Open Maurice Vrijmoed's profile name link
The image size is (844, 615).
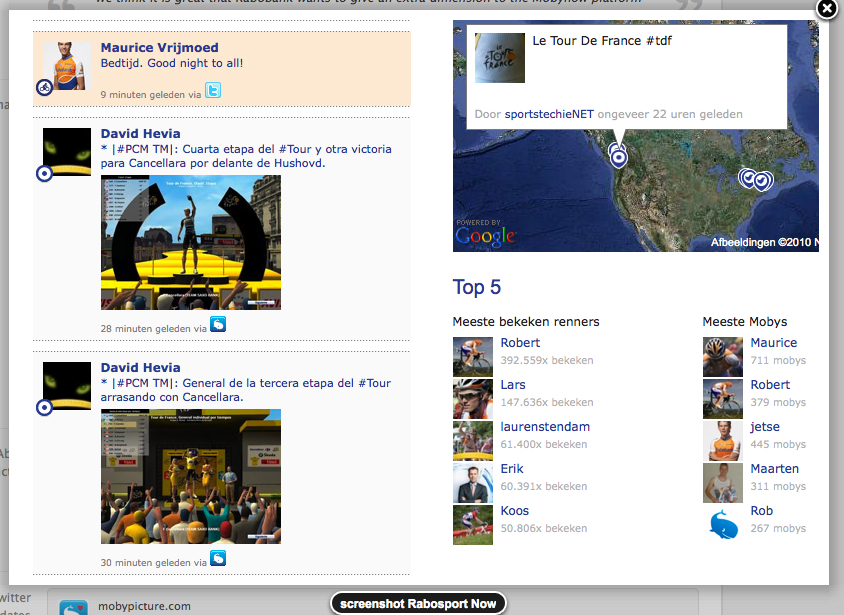point(159,48)
